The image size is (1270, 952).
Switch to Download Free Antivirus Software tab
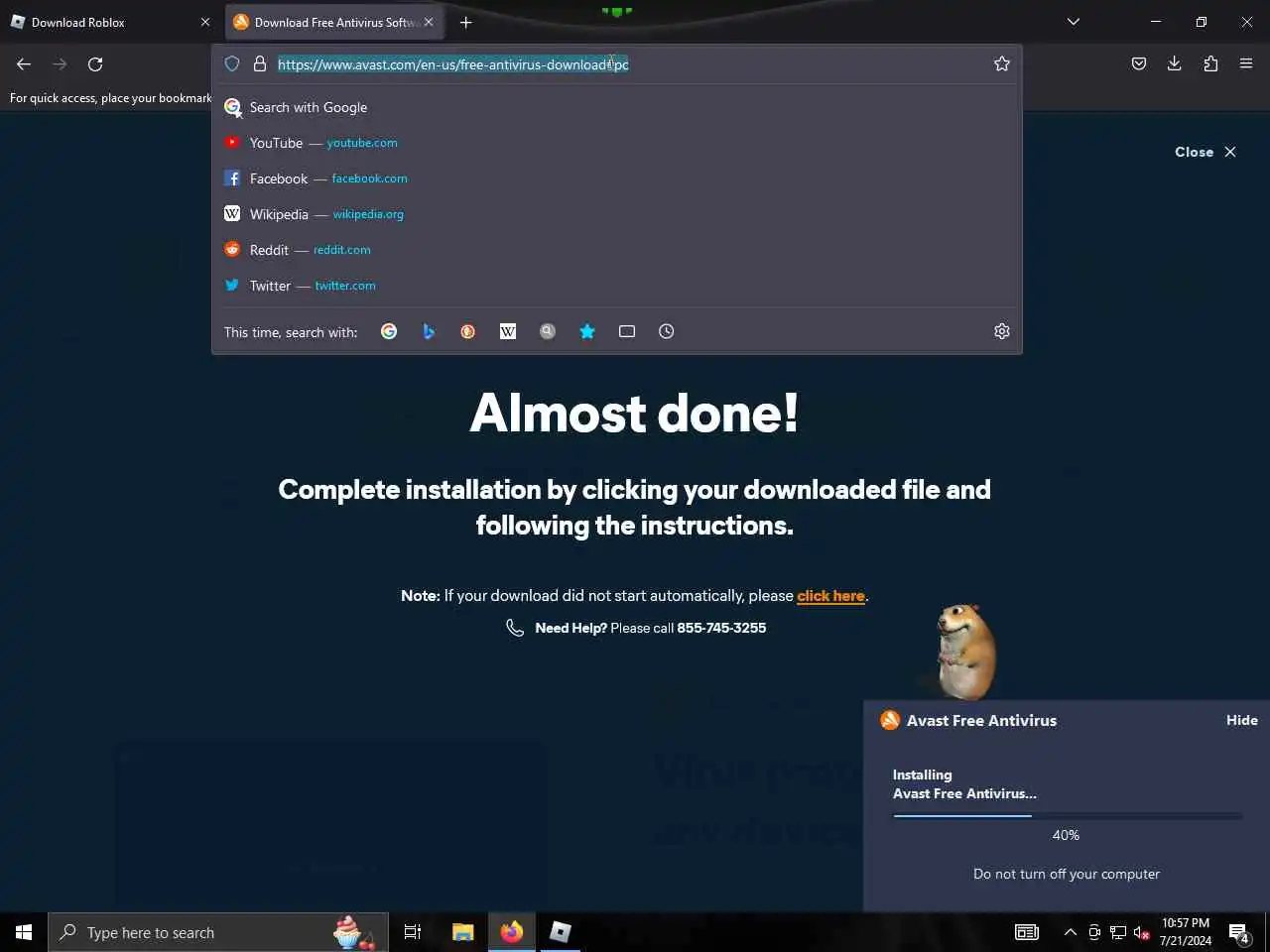pos(335,22)
